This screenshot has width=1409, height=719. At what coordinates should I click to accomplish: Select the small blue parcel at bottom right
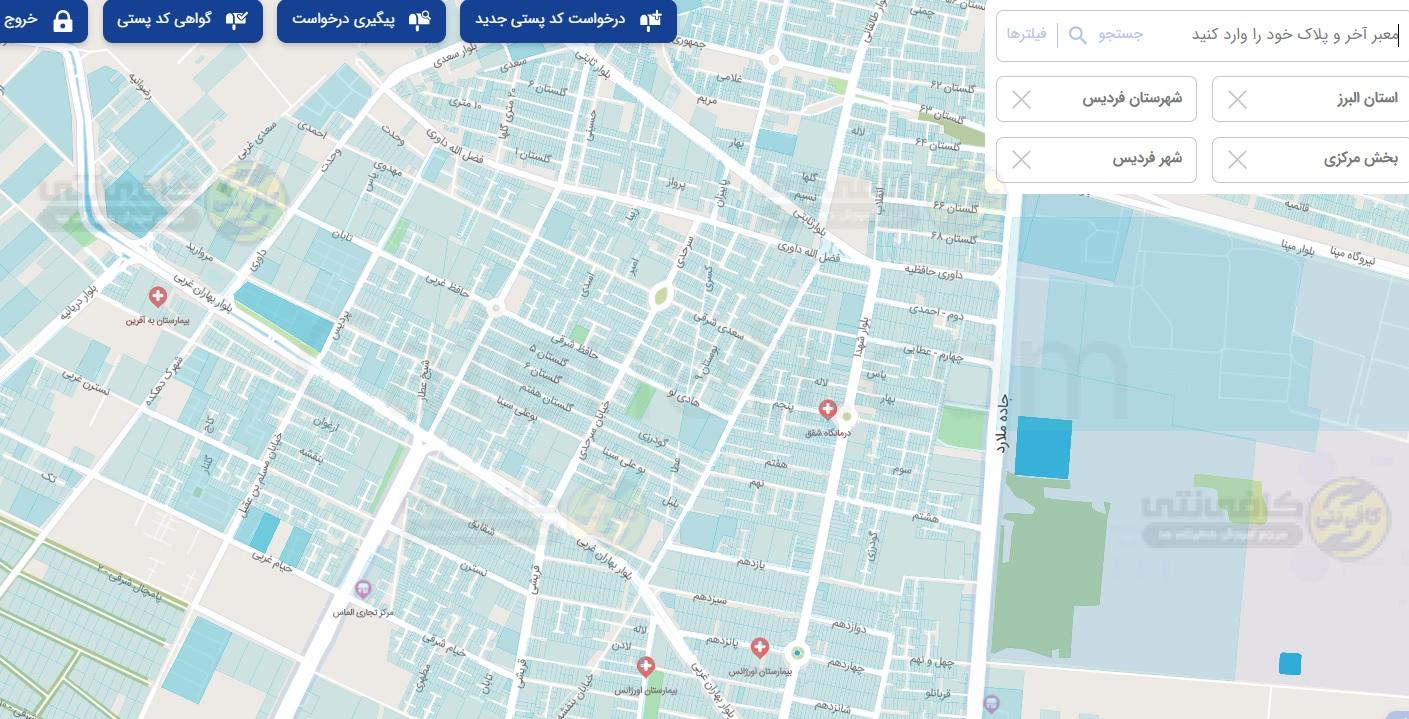point(1290,664)
